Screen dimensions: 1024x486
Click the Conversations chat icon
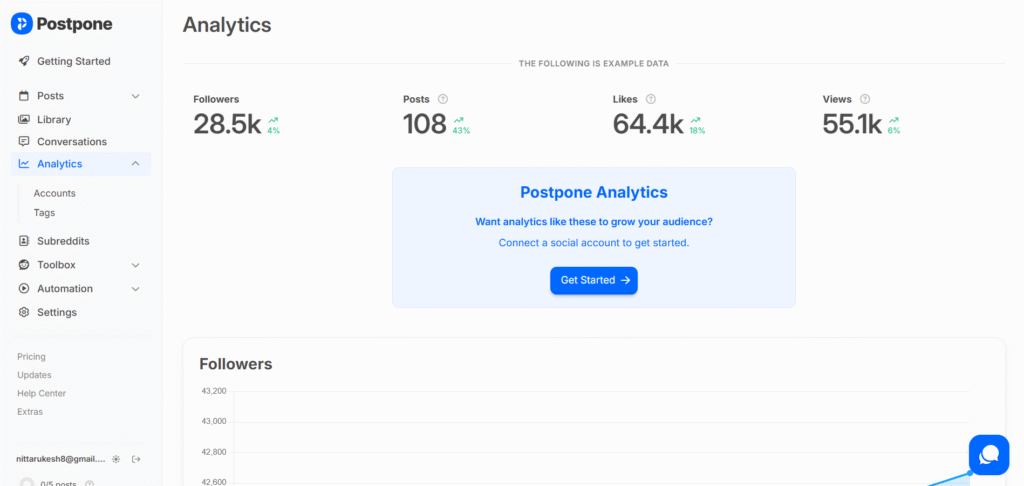(x=24, y=142)
